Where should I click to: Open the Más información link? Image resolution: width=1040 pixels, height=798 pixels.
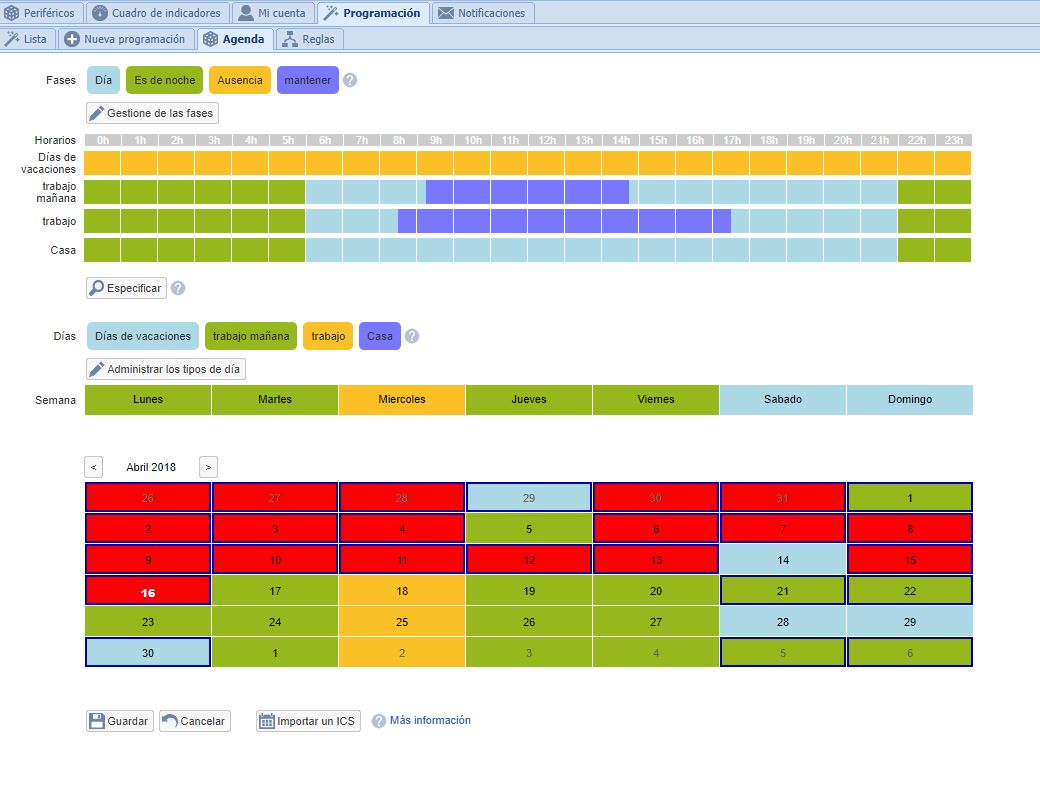click(x=430, y=720)
